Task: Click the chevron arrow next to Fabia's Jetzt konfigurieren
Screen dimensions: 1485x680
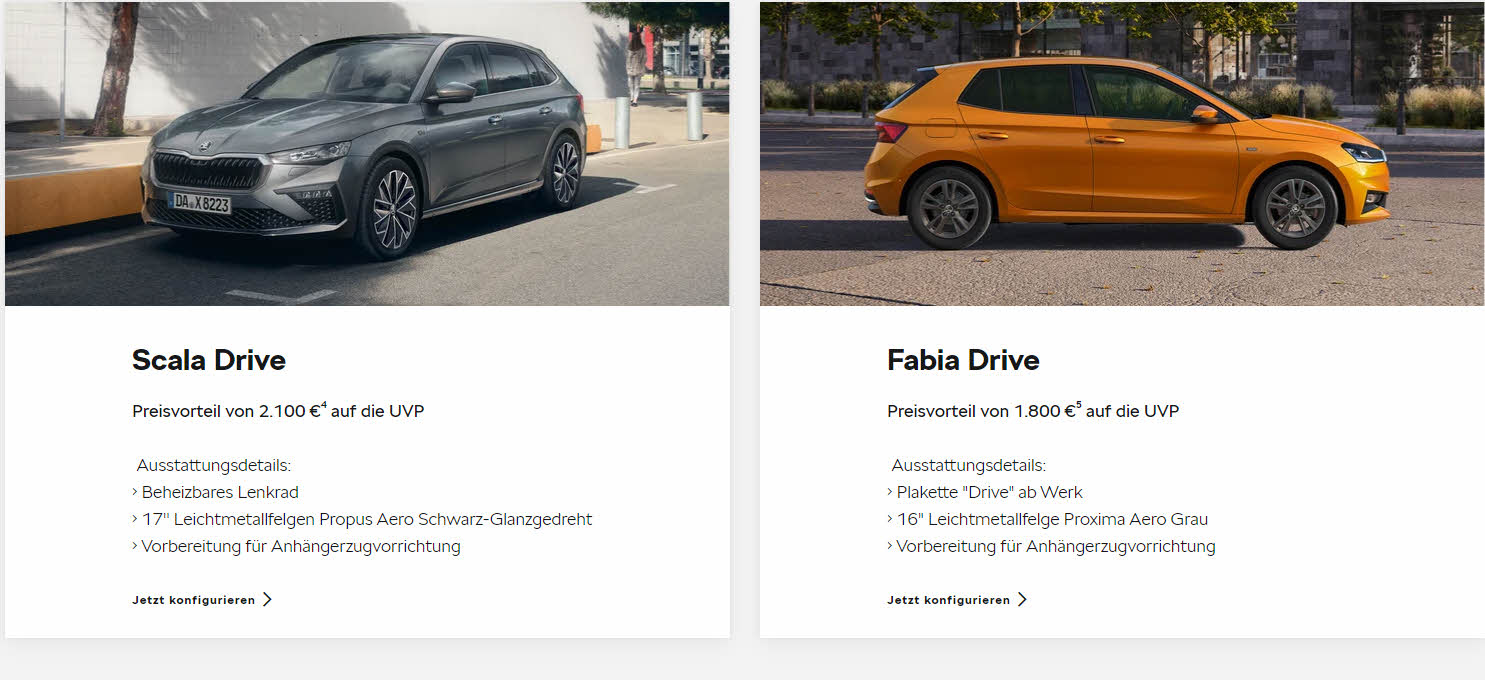Action: pyautogui.click(x=1022, y=600)
